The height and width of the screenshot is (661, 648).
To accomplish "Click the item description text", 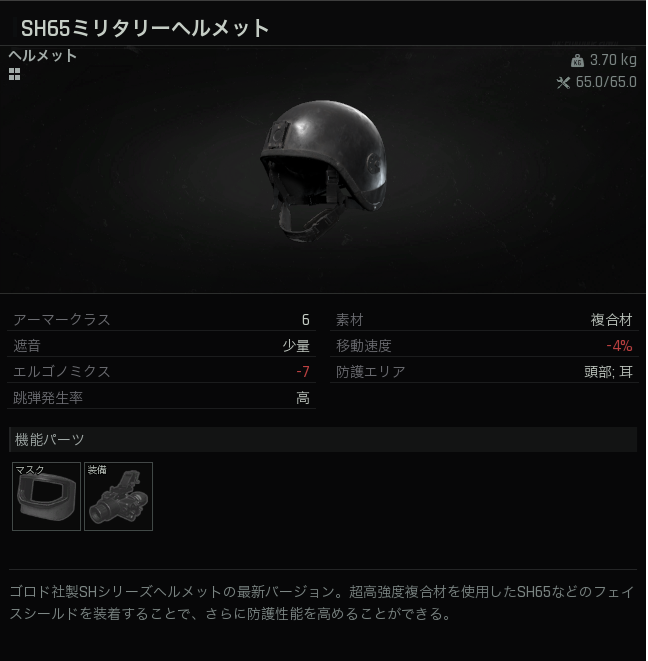I will pos(322,603).
